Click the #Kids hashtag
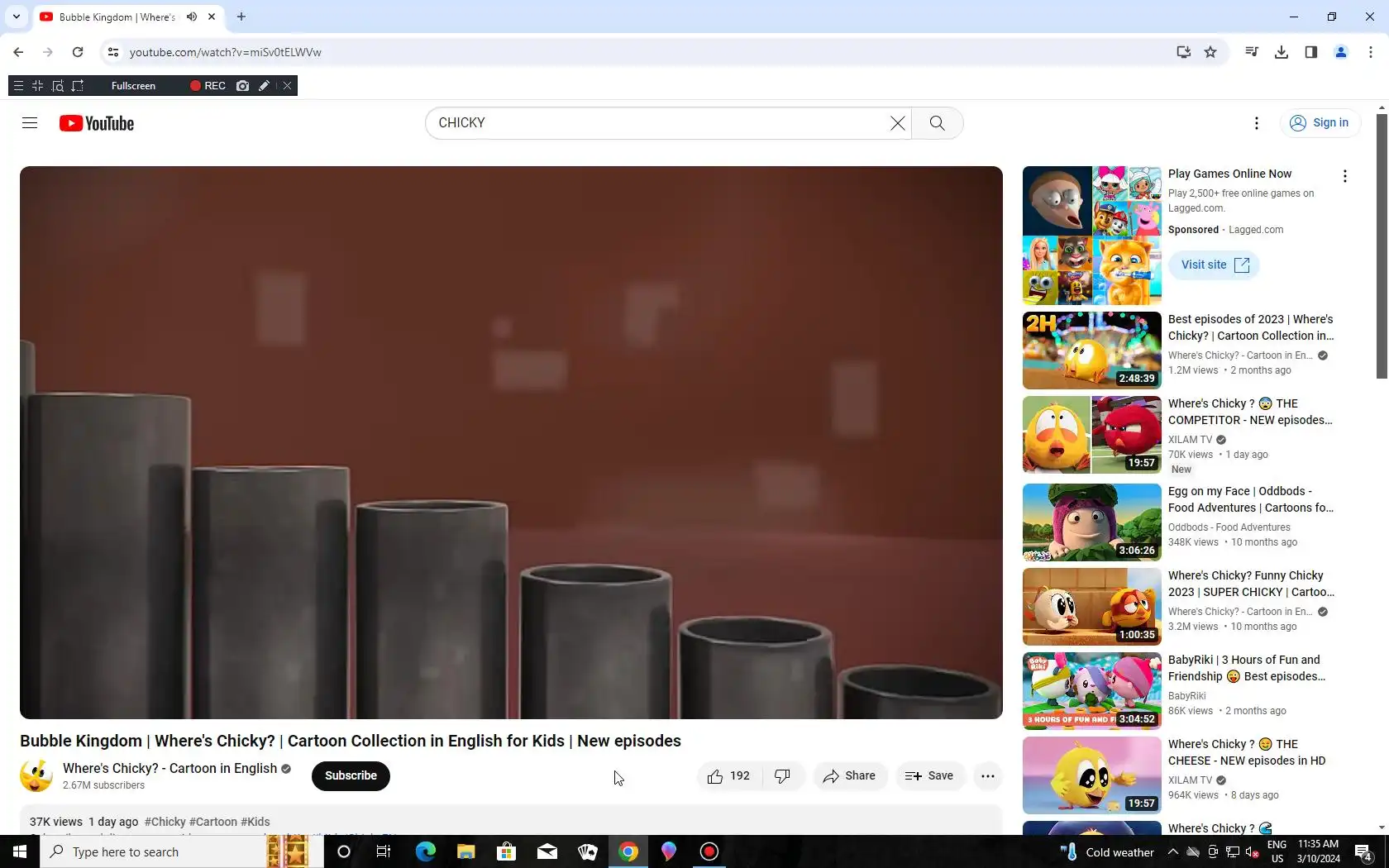Viewport: 1389px width, 868px height. (x=255, y=822)
